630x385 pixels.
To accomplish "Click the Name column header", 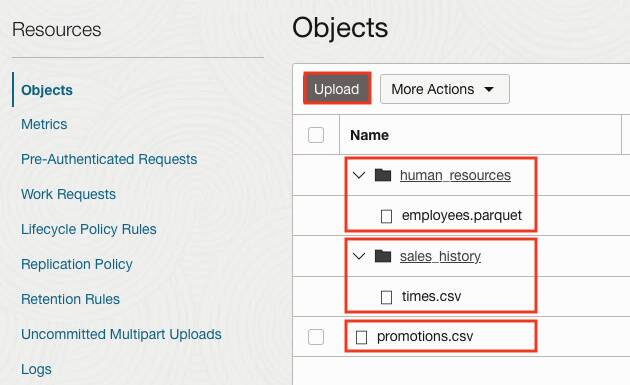I will (369, 135).
